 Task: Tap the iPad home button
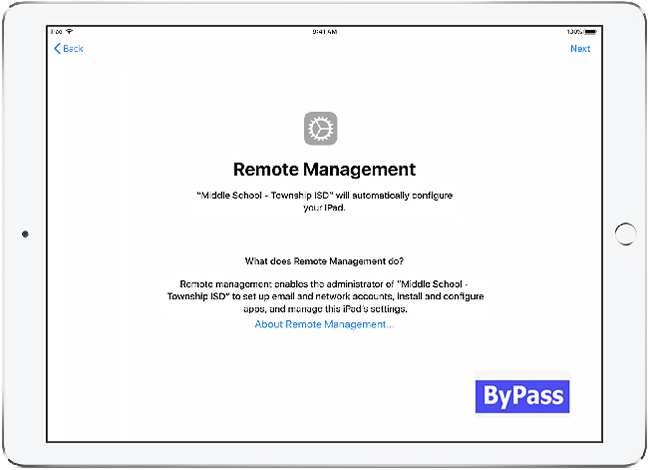click(x=625, y=234)
